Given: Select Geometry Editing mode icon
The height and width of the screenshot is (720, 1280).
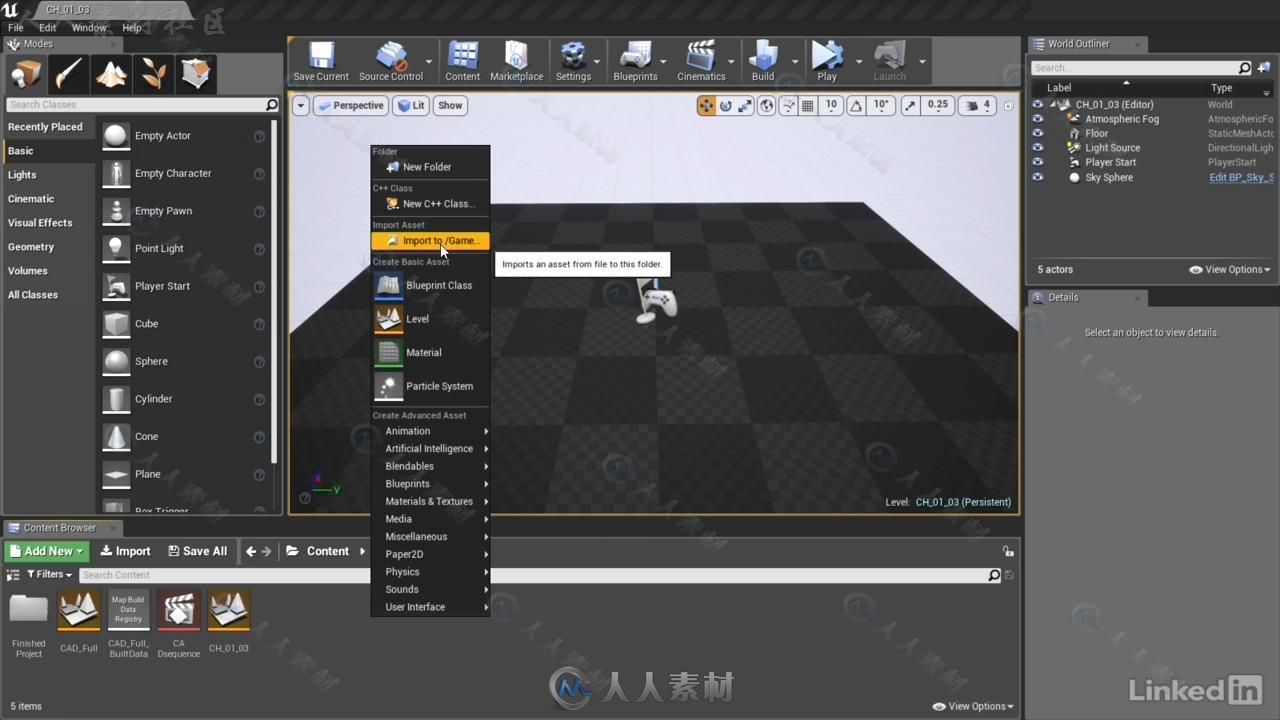Looking at the screenshot, I should [x=196, y=74].
